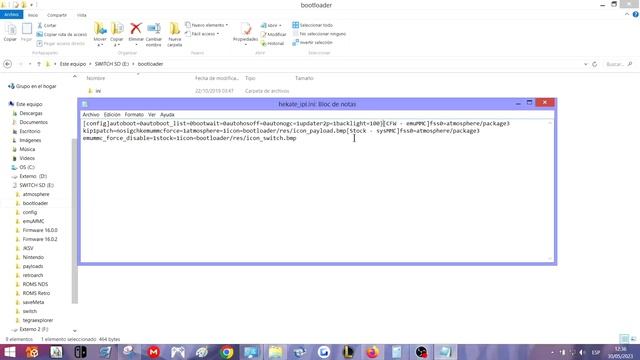Open the Nuevo elemento dropdown
This screenshot has height=360, width=640.
click(207, 25)
